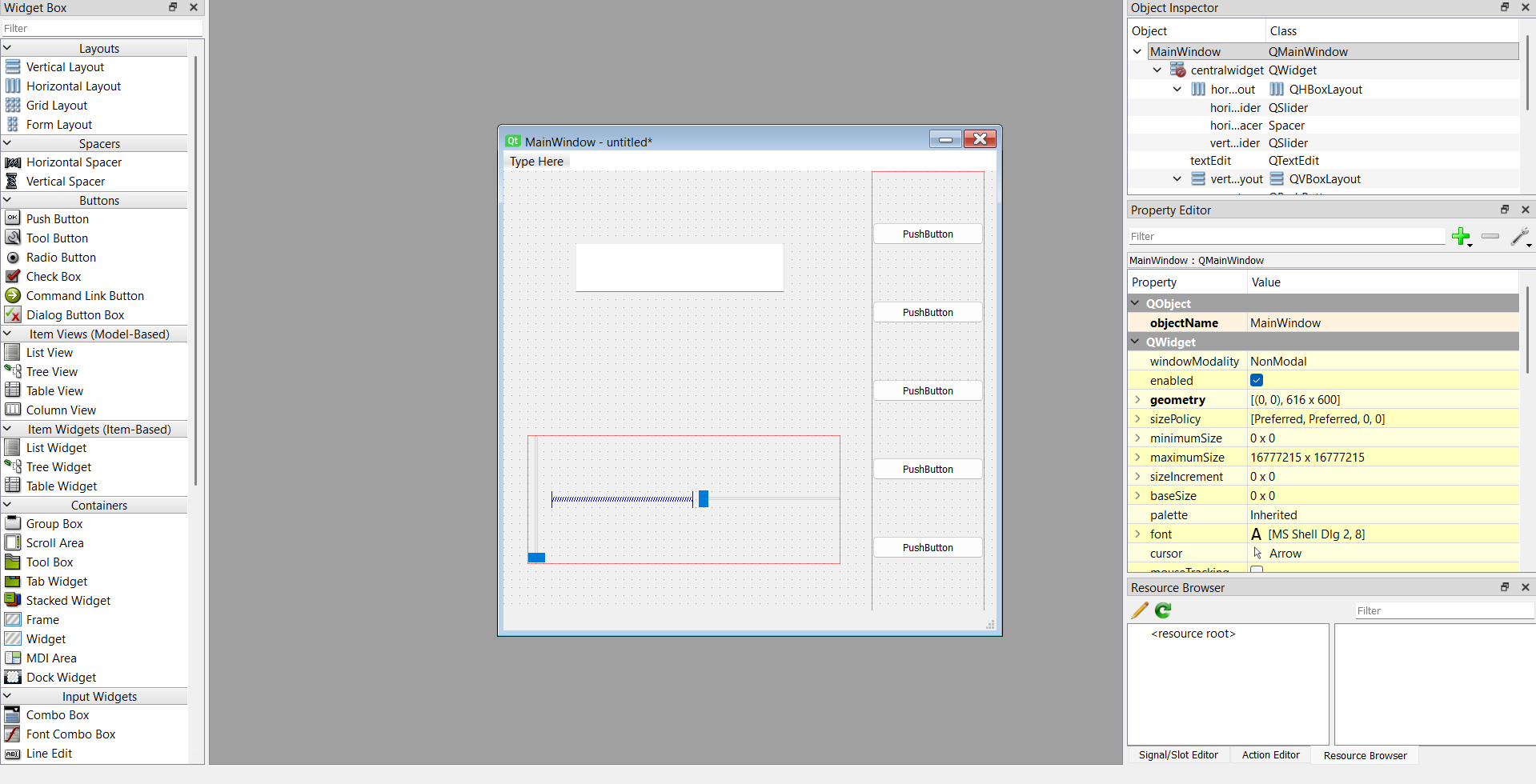Choose the Scroll Area icon
Viewport: 1536px width, 784px height.
coord(13,542)
